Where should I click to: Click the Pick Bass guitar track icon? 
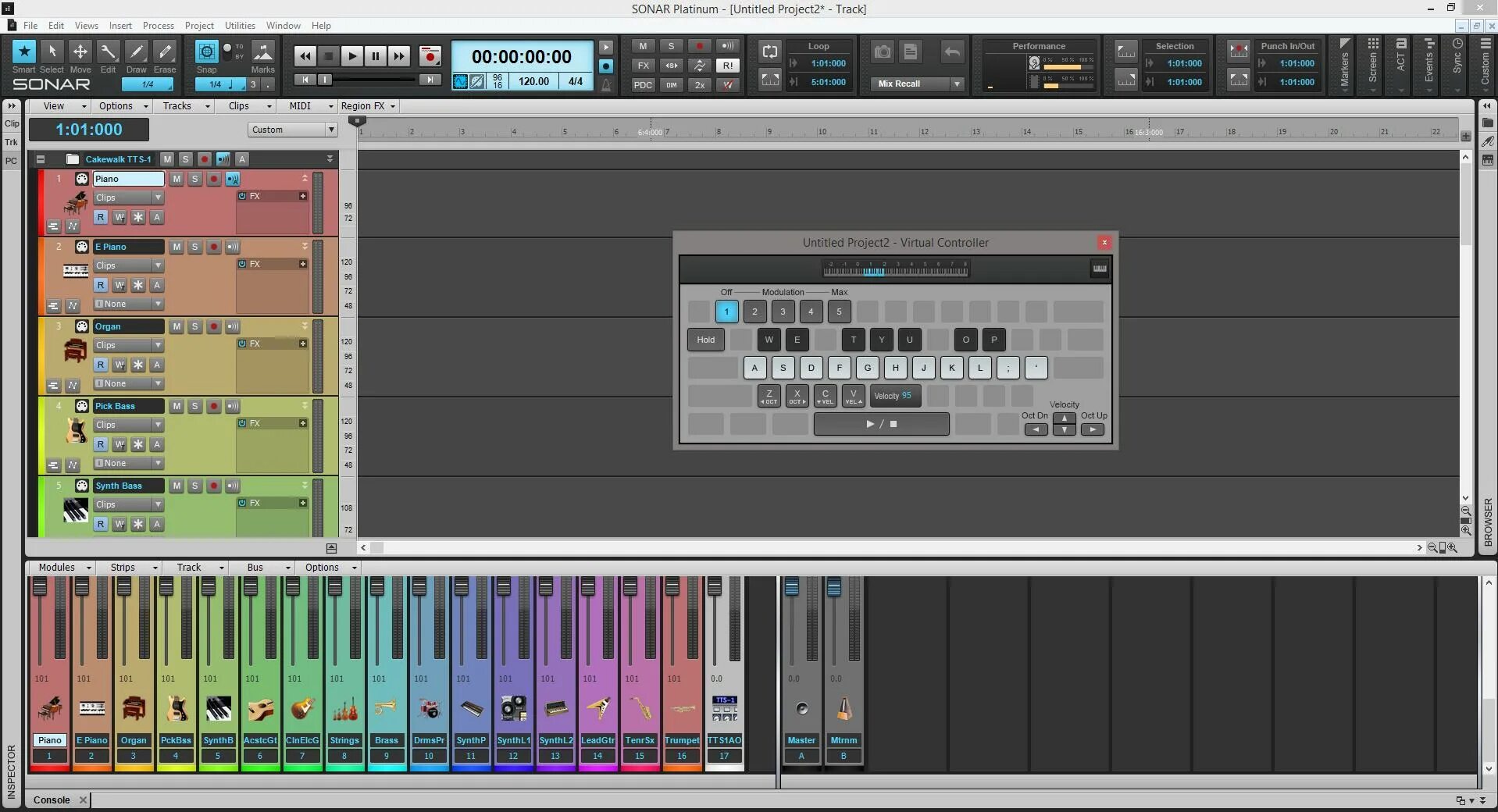point(76,430)
